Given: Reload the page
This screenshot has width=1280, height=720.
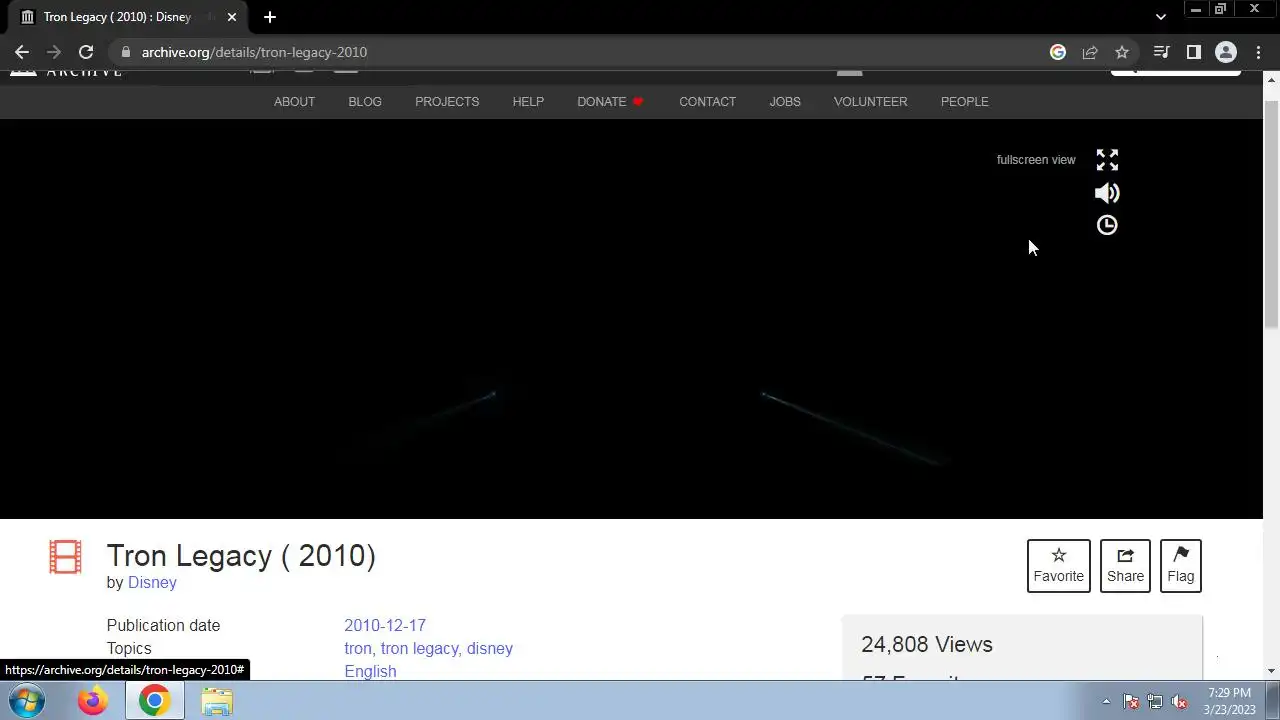Looking at the screenshot, I should pyautogui.click(x=86, y=52).
